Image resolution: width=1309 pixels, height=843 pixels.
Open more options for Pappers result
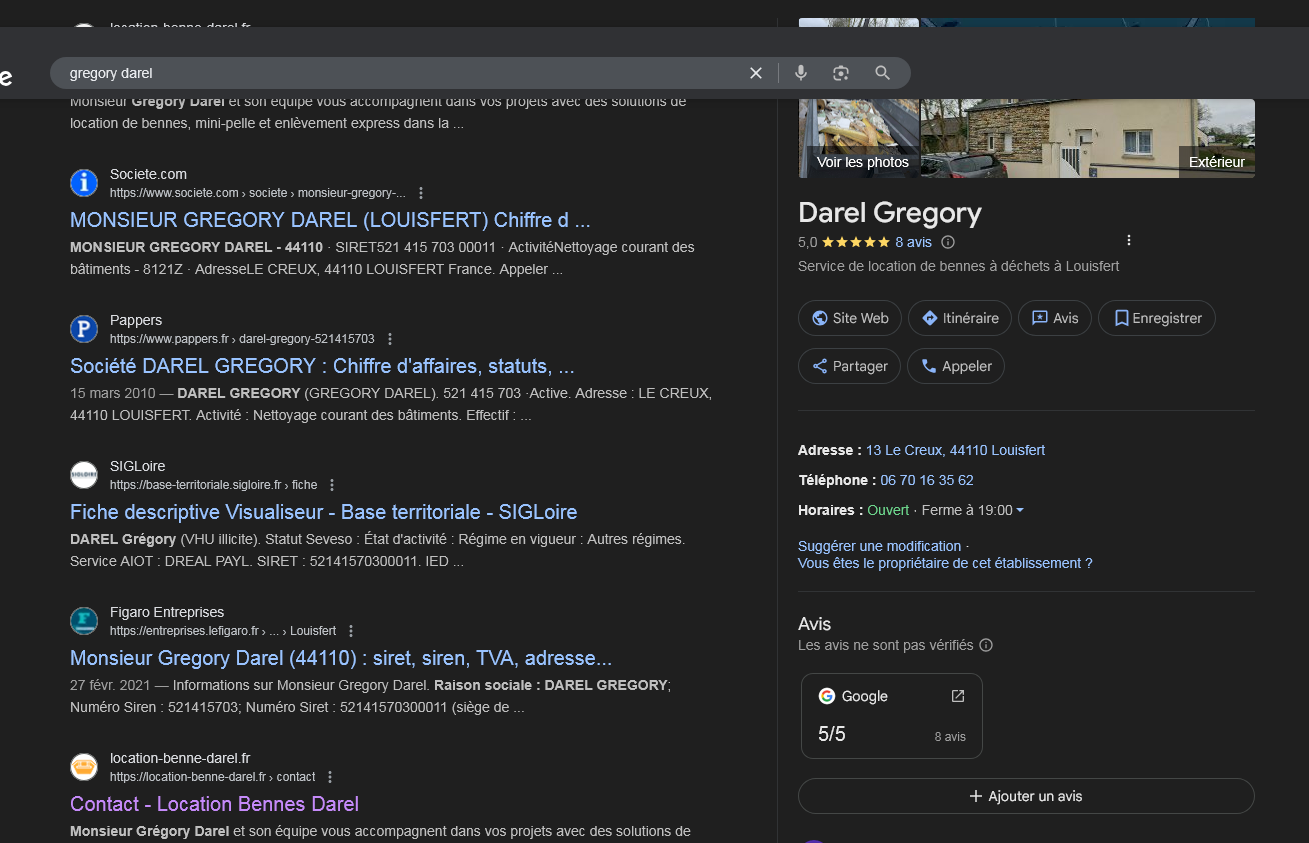390,339
